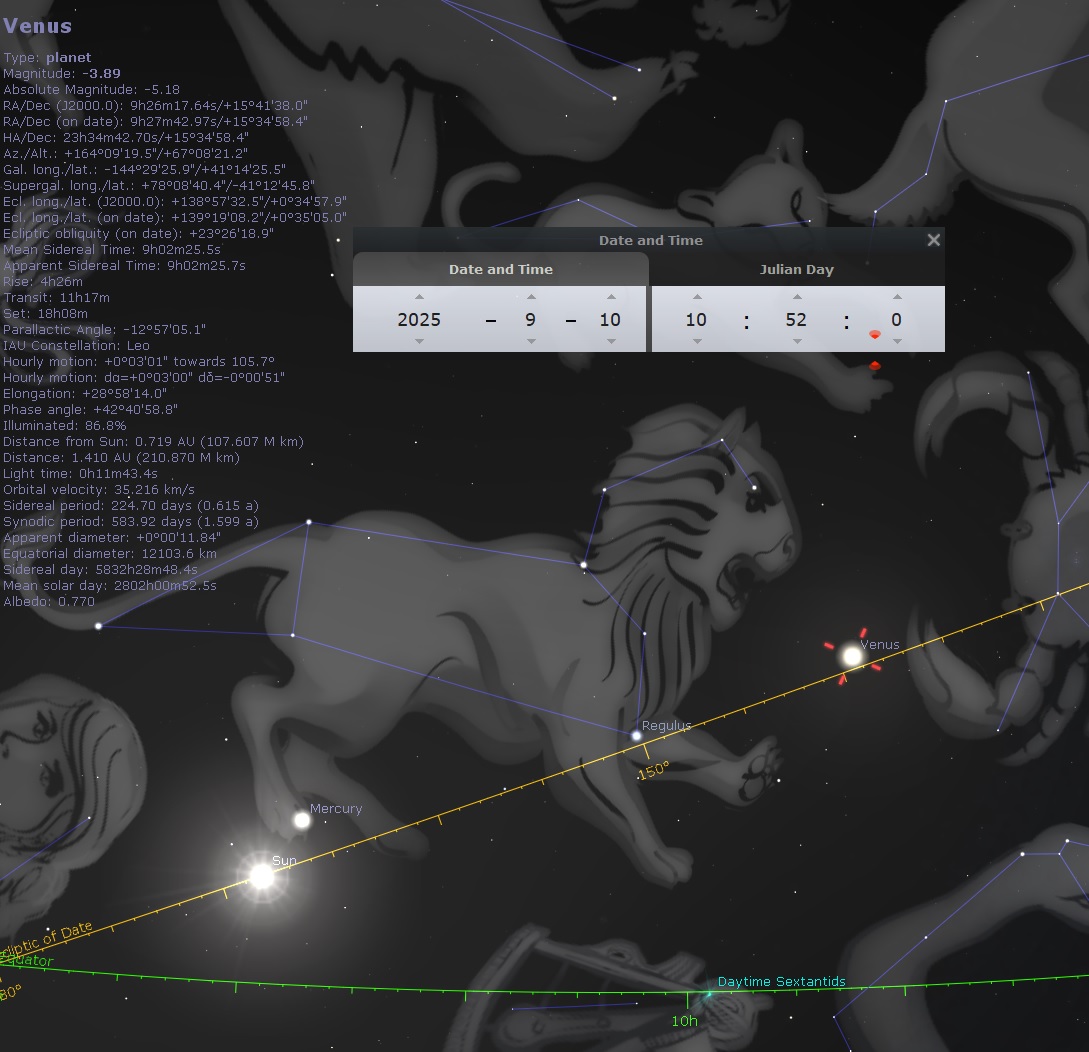Increase the month value 9
Screen dimensions: 1089x1052
click(531, 297)
